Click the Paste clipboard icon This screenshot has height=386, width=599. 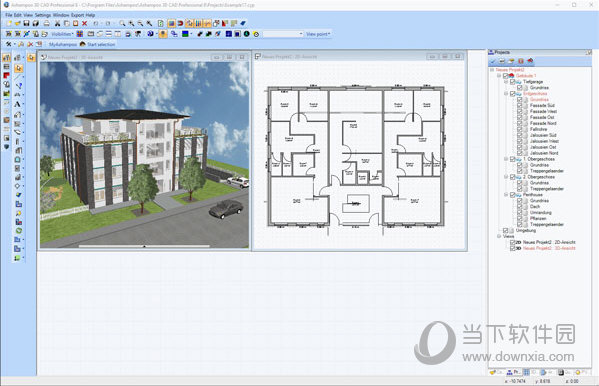76,24
